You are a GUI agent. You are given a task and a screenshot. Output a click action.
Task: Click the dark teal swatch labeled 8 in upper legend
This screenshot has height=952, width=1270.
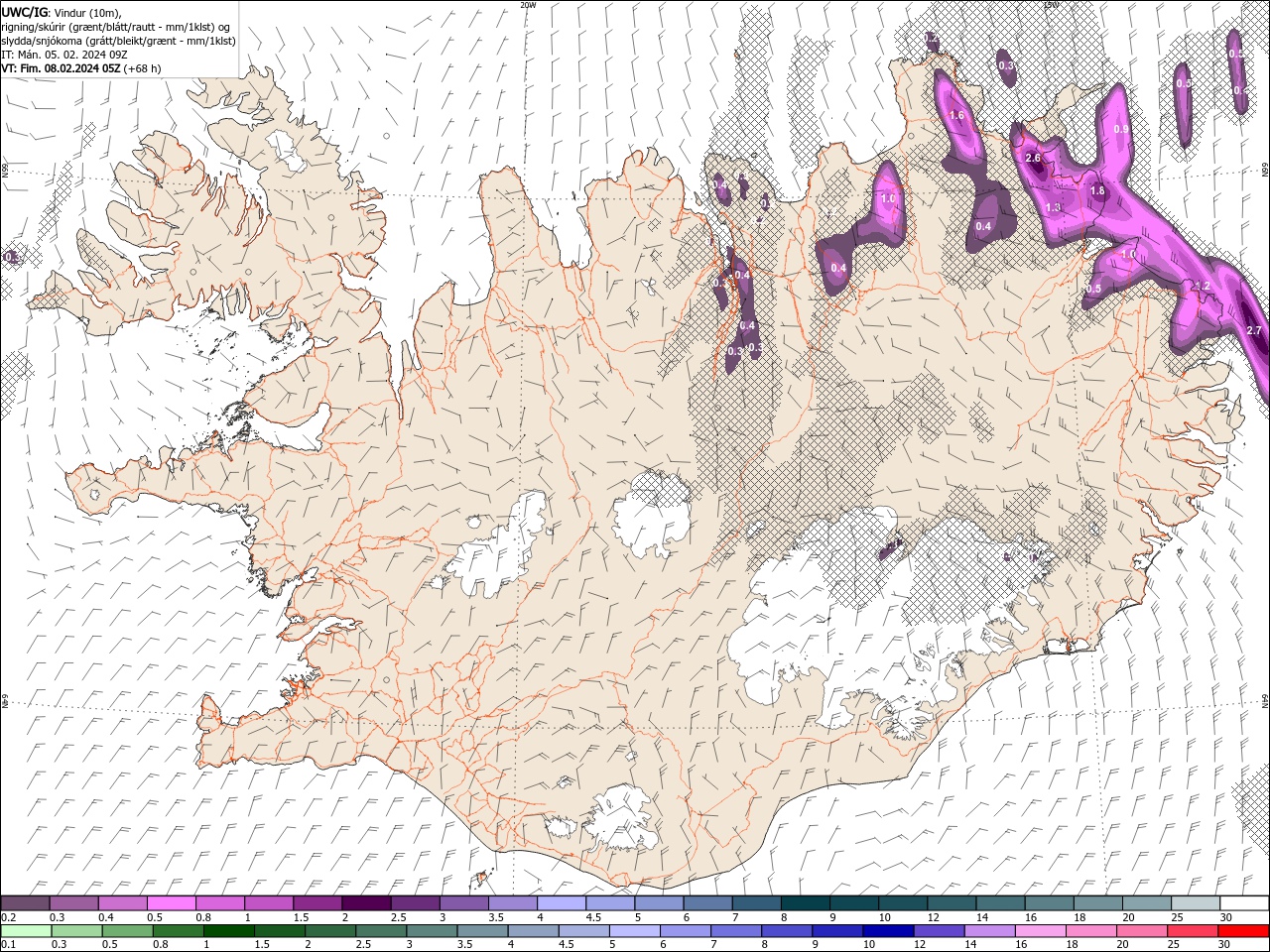tap(805, 903)
